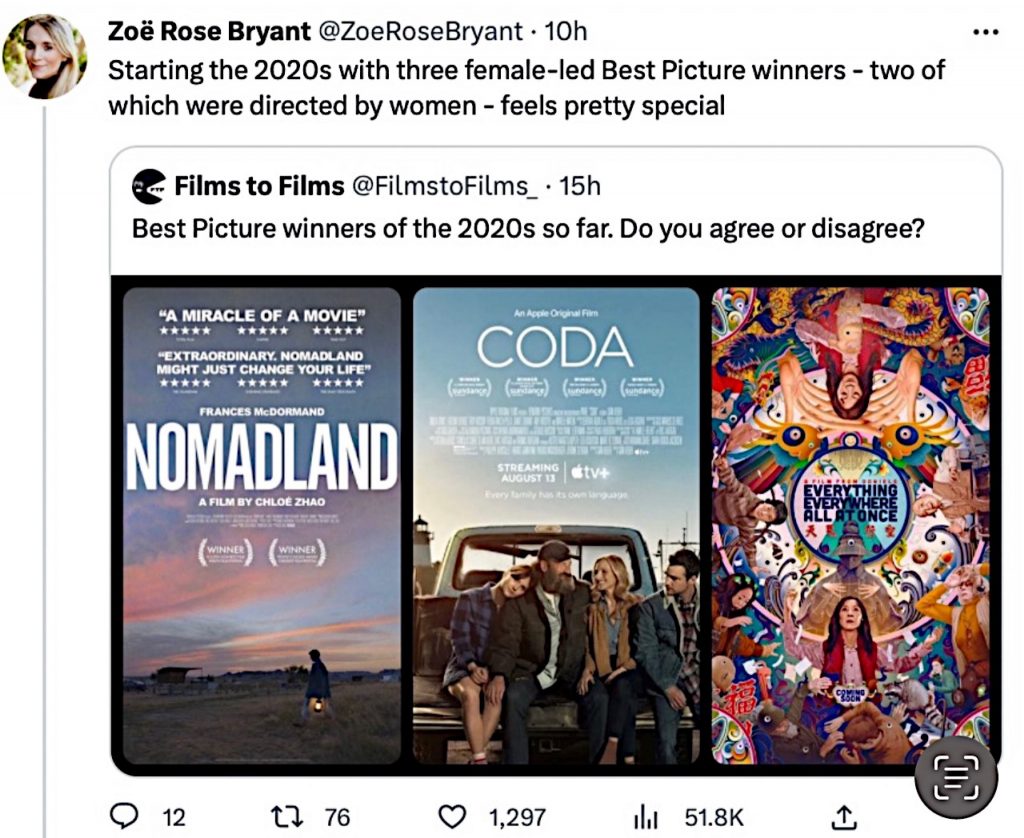Click the Films to Films avatar icon
Viewport: 1024px width, 838px height.
[x=149, y=186]
